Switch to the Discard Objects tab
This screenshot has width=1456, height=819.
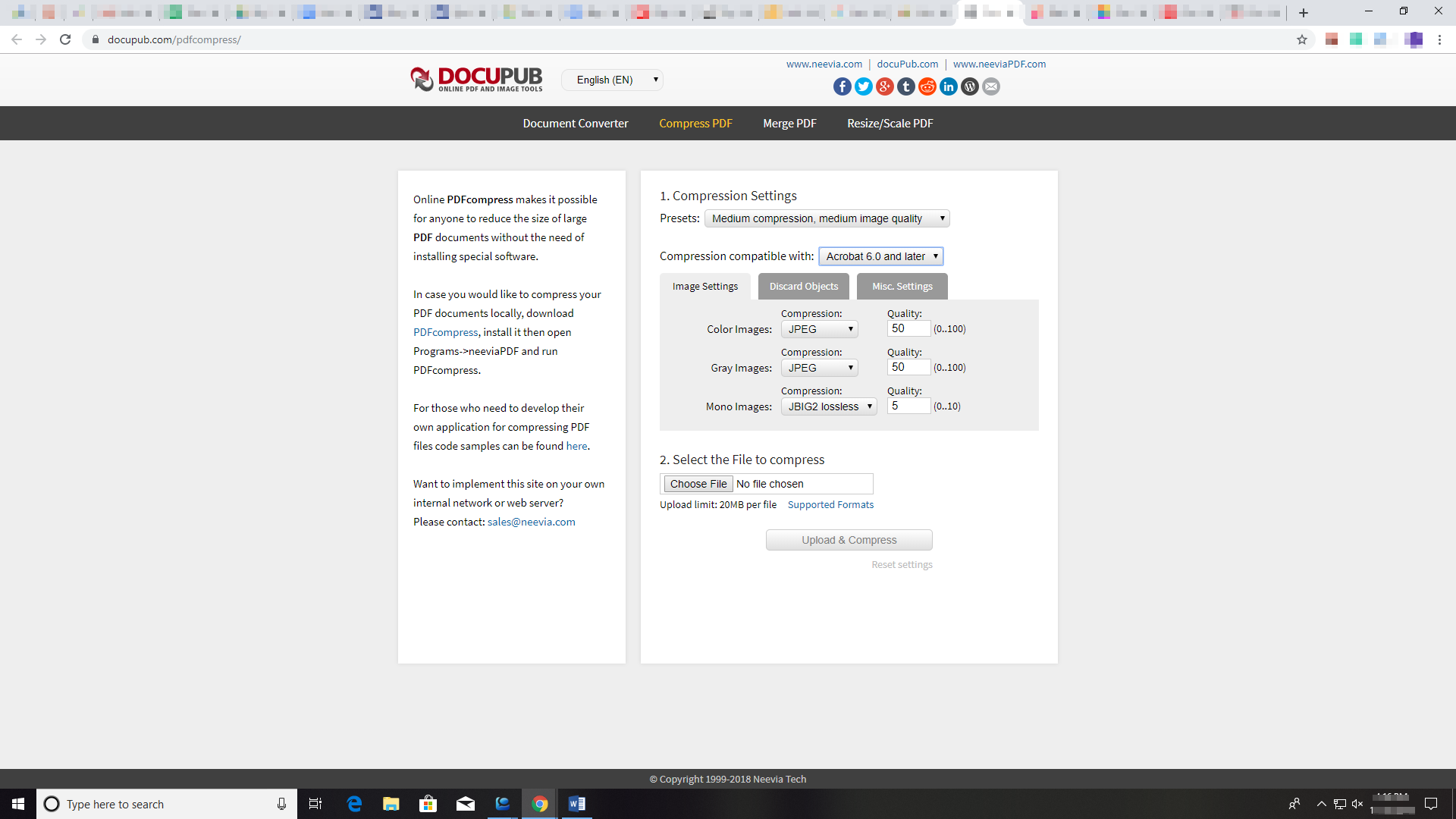pos(803,286)
